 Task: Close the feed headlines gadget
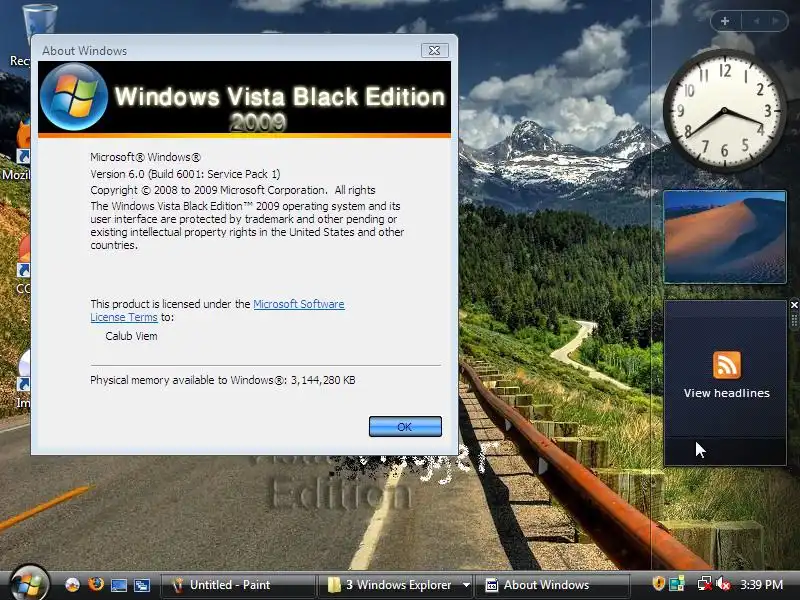[x=794, y=305]
